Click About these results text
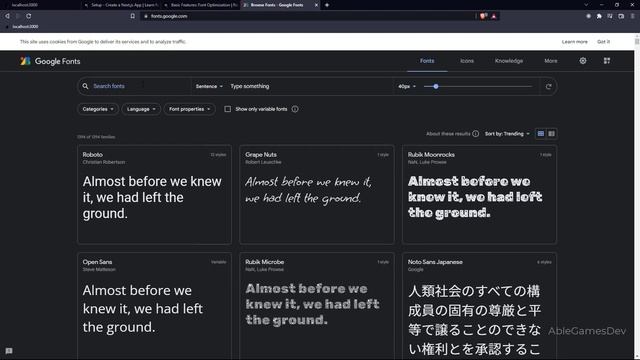The image size is (640, 360). (448, 134)
